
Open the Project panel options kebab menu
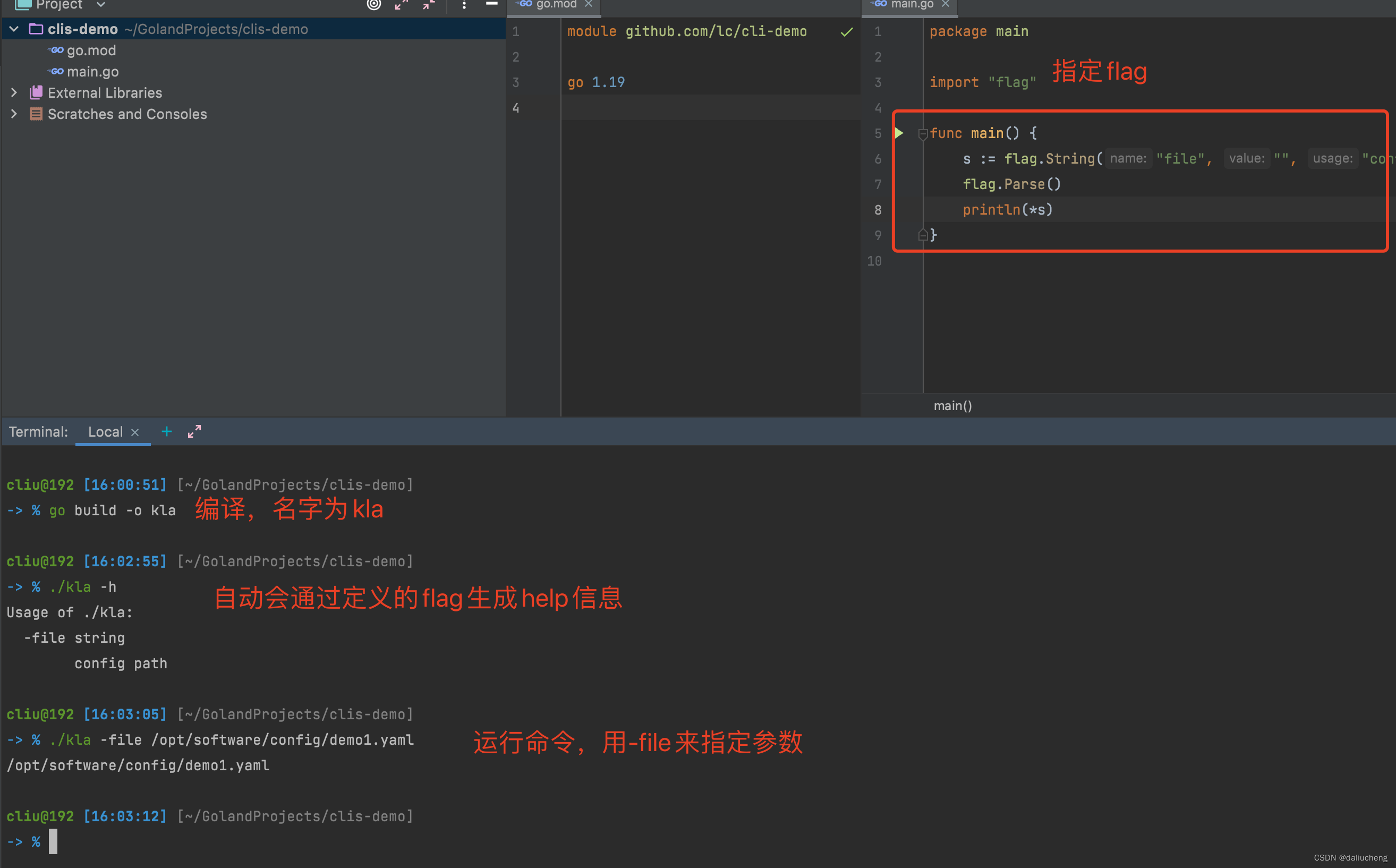(x=464, y=5)
